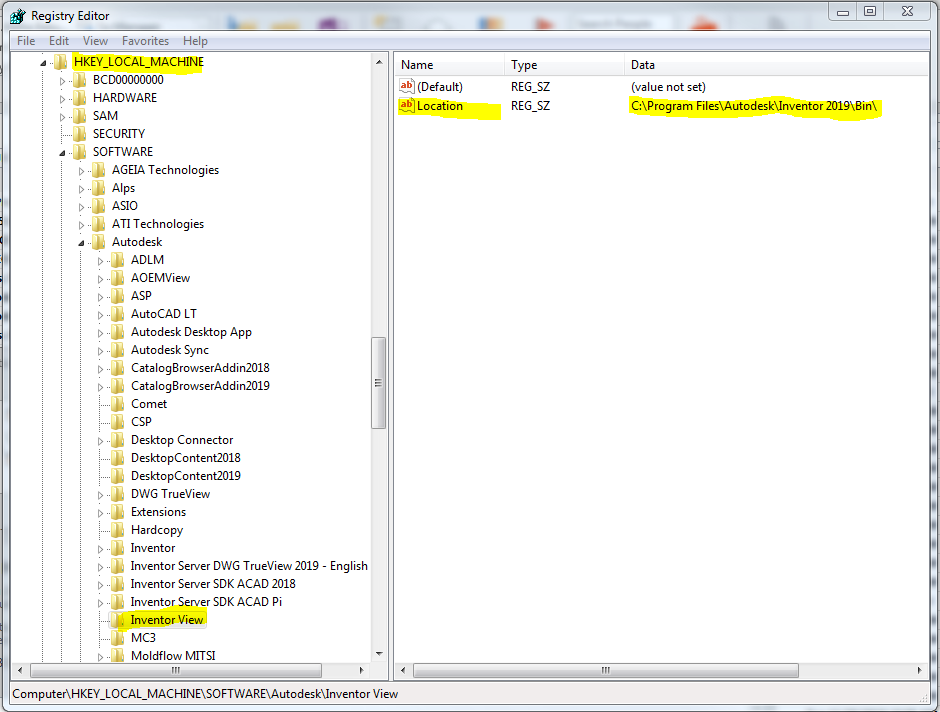The height and width of the screenshot is (712, 940).
Task: Click the tree pane scroll down arrow
Action: coord(379,654)
